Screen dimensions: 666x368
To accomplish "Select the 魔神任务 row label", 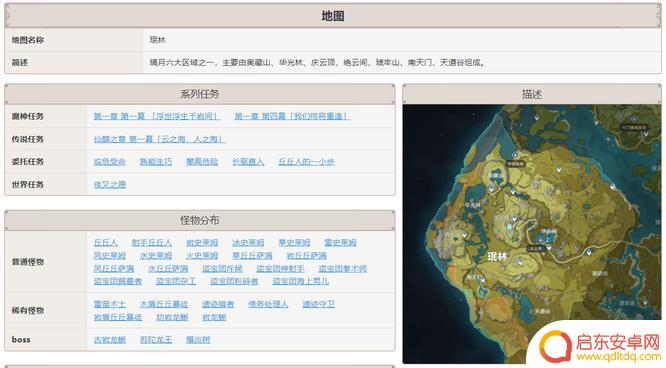I will [28, 116].
